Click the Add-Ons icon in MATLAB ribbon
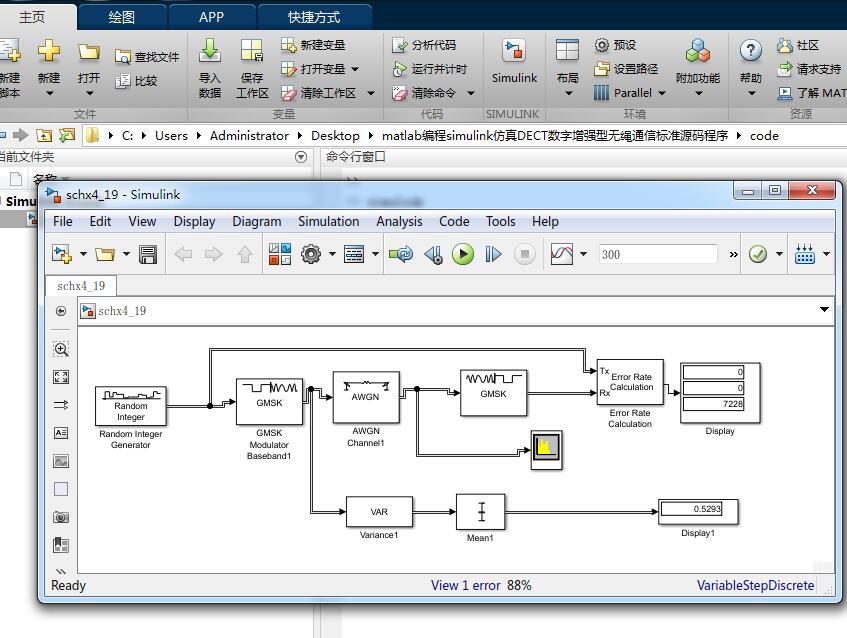The image size is (847, 638). [x=697, y=68]
